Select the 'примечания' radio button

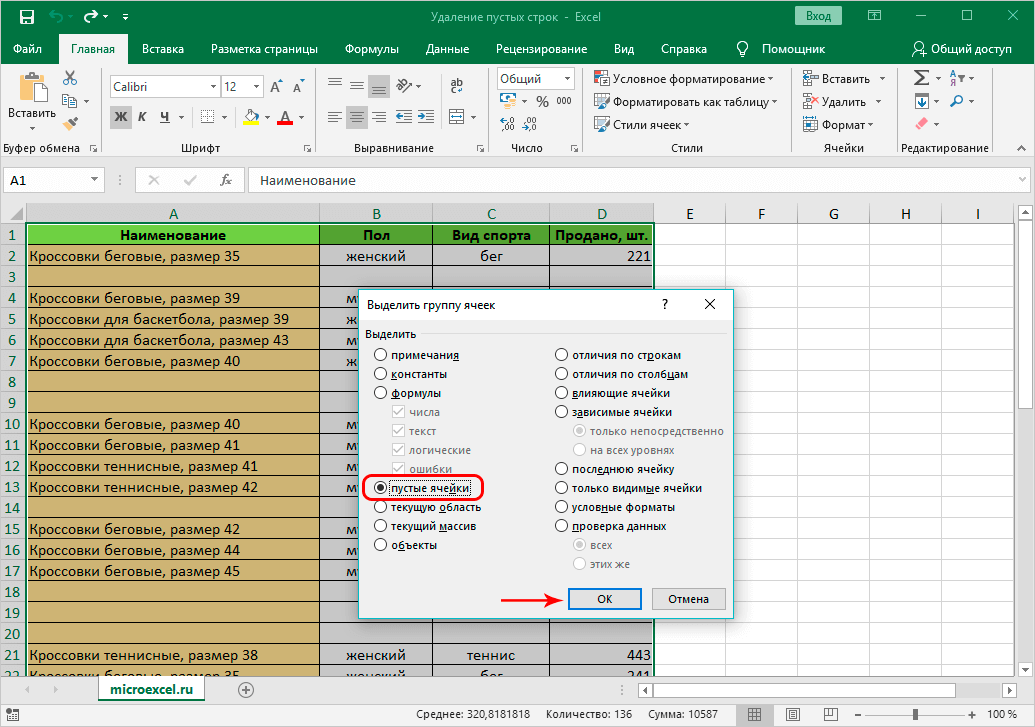[x=380, y=355]
